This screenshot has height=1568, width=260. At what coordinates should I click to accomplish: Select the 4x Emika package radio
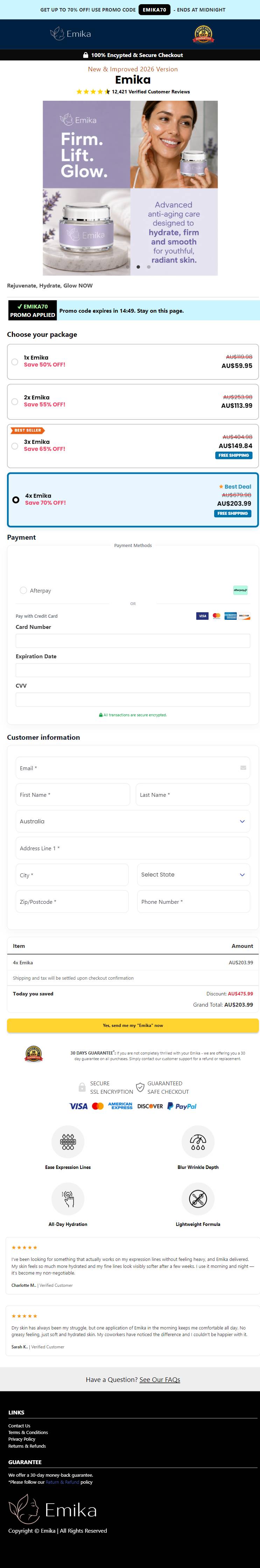16,500
